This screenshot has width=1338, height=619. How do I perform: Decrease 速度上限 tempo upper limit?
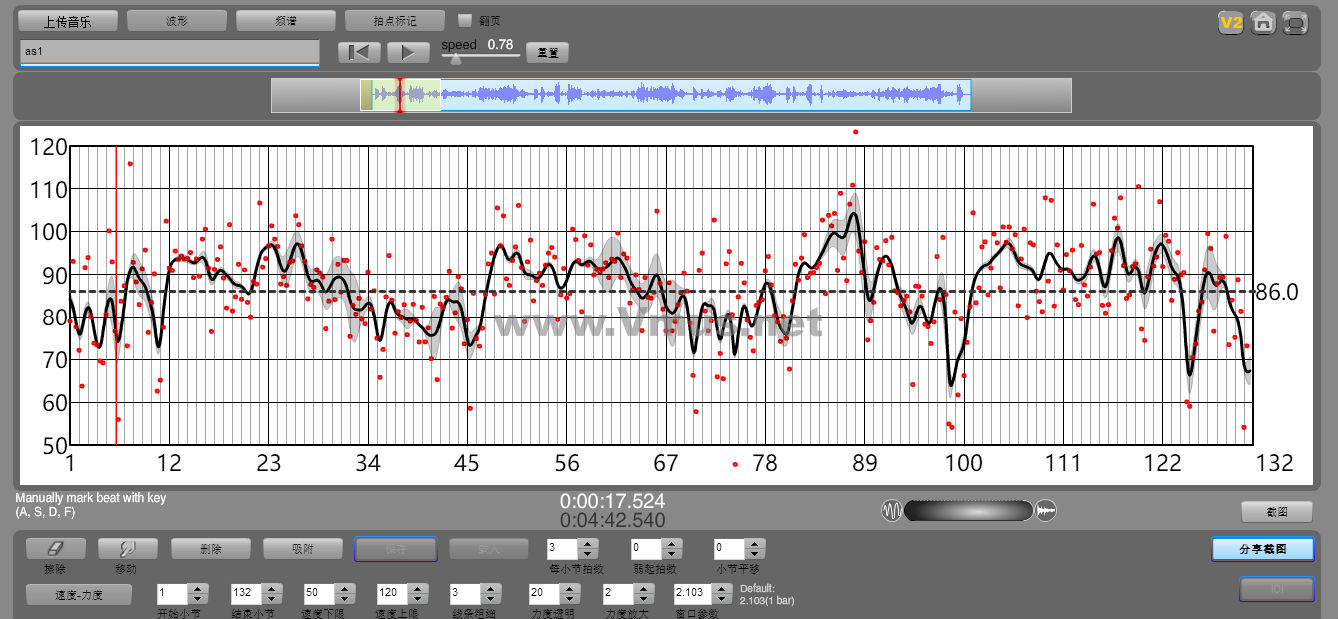tap(418, 598)
